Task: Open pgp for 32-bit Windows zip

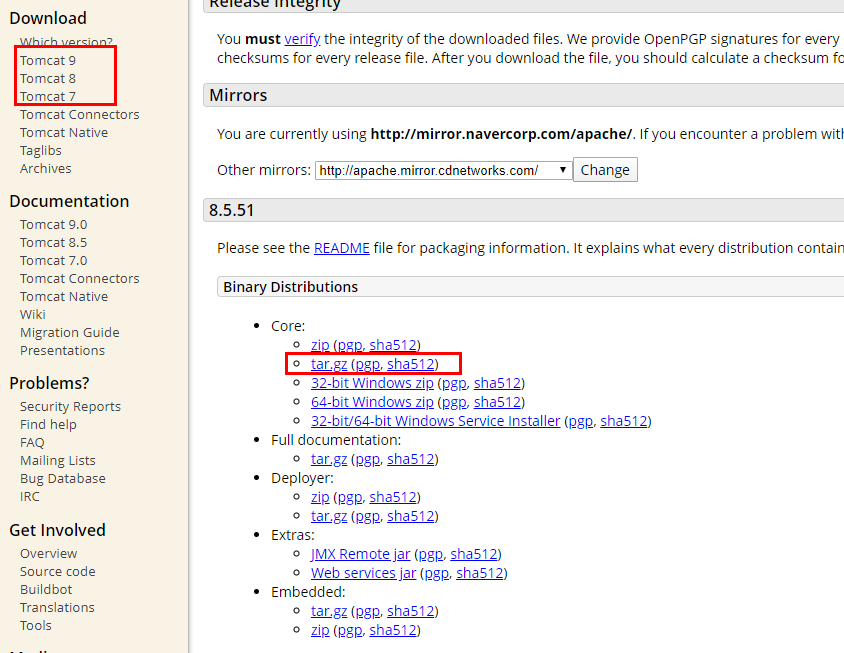Action: click(454, 383)
